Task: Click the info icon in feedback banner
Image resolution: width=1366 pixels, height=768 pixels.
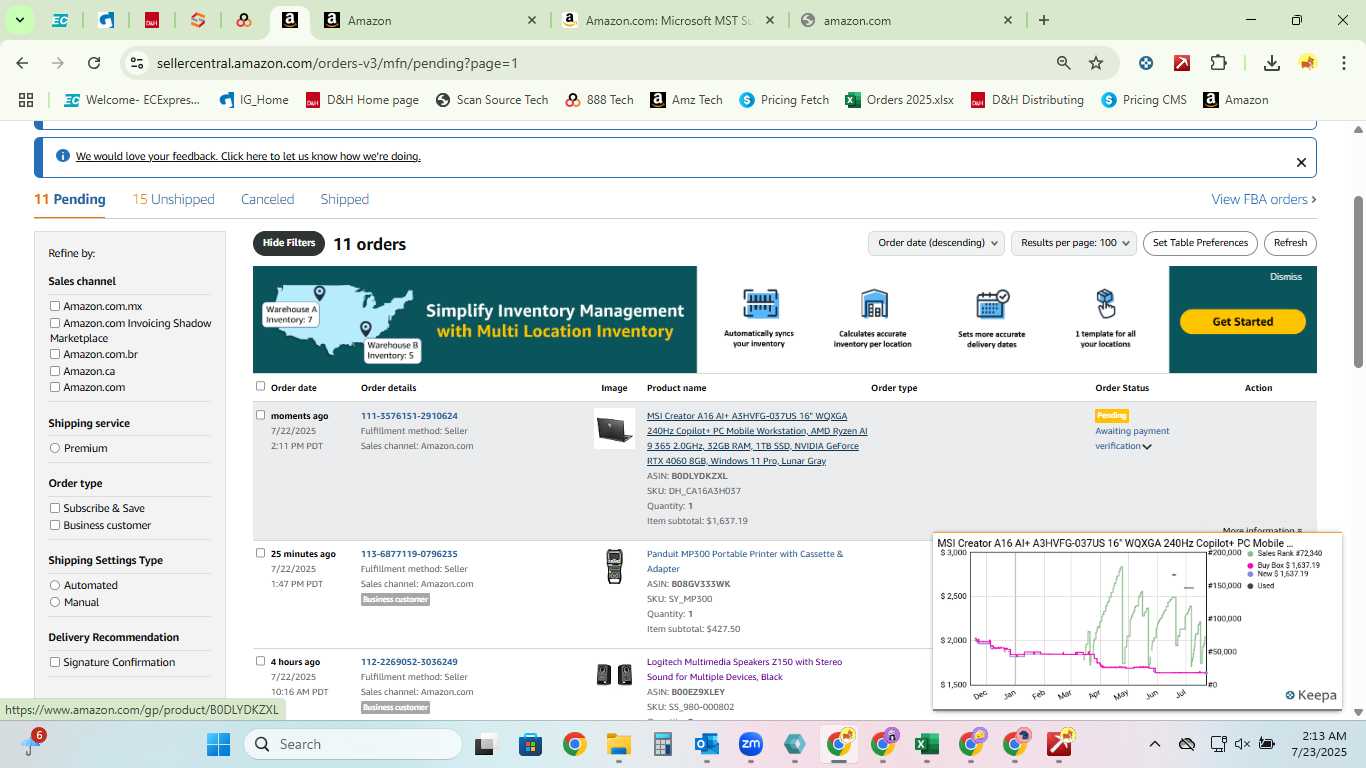Action: [63, 156]
